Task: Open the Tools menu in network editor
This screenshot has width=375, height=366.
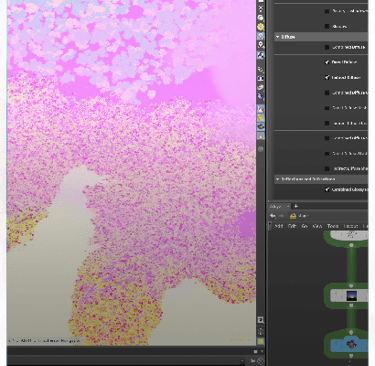Action: [333, 226]
